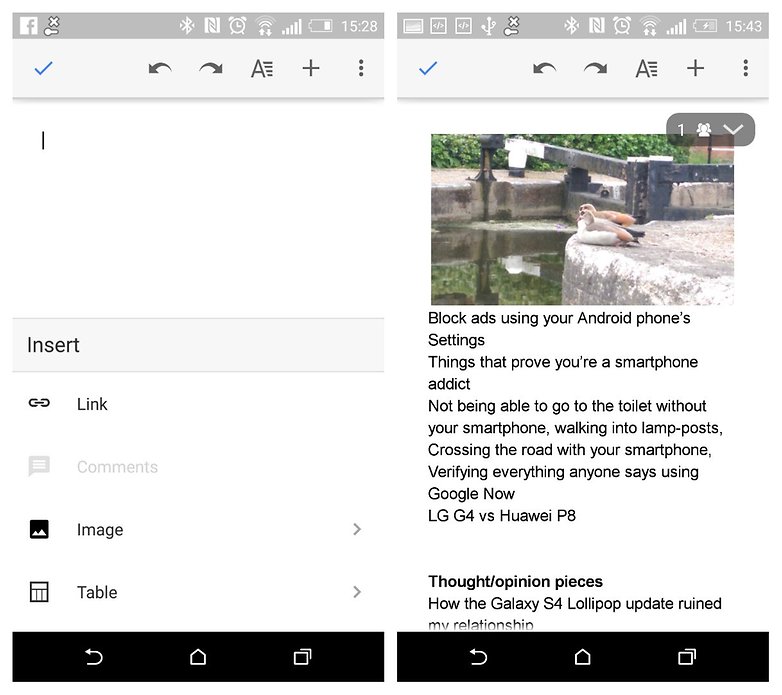
Task: Redo action in left phone toolbar
Action: (210, 68)
